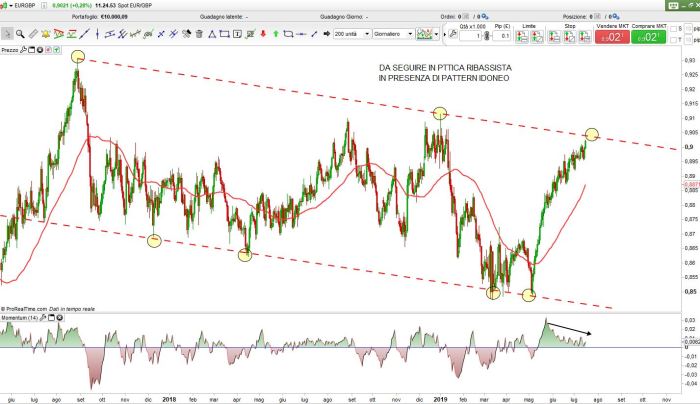Click the Prezzo panel label
Screen dimensions: 700x404
coord(10,50)
